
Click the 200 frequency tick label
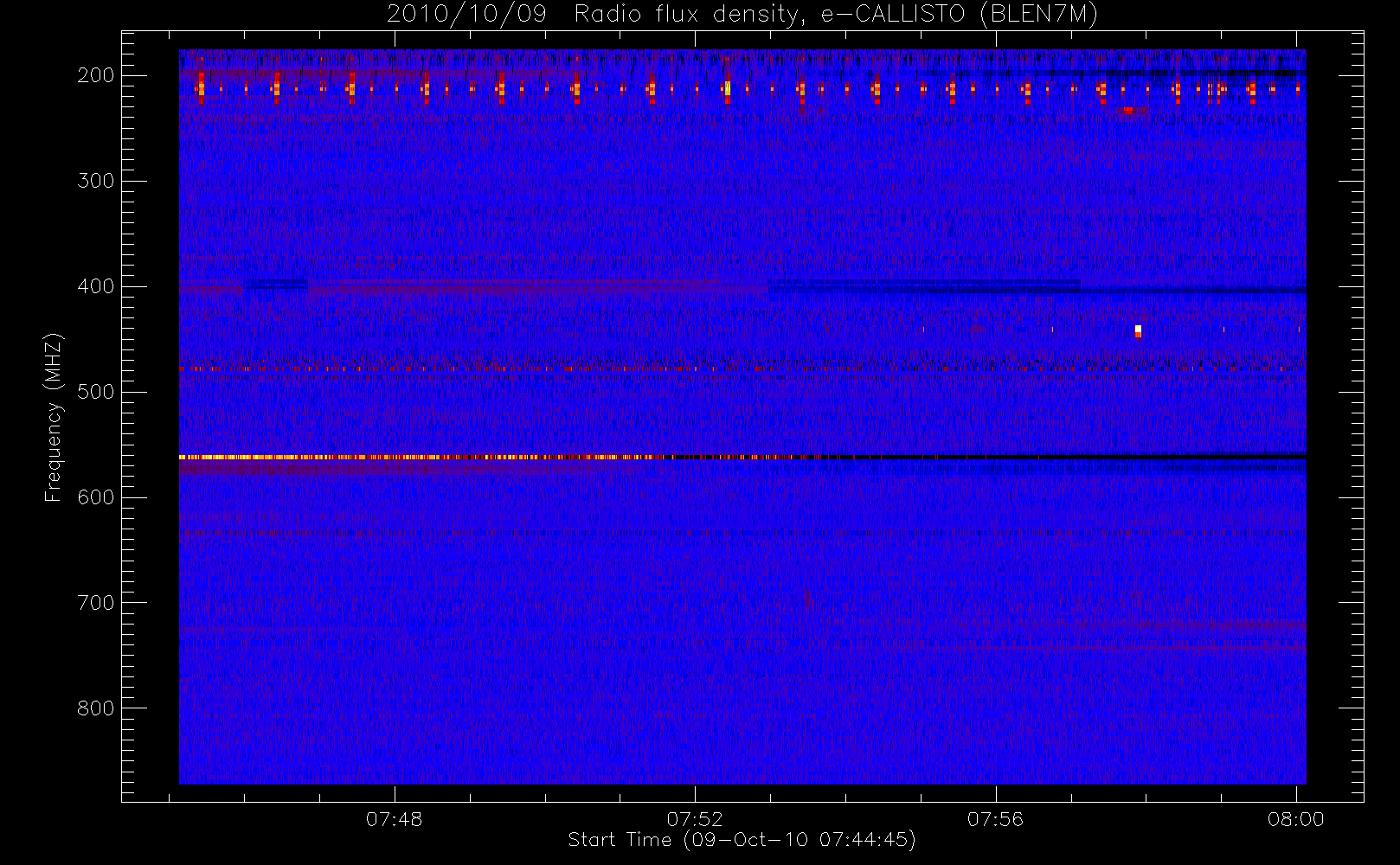pyautogui.click(x=96, y=75)
